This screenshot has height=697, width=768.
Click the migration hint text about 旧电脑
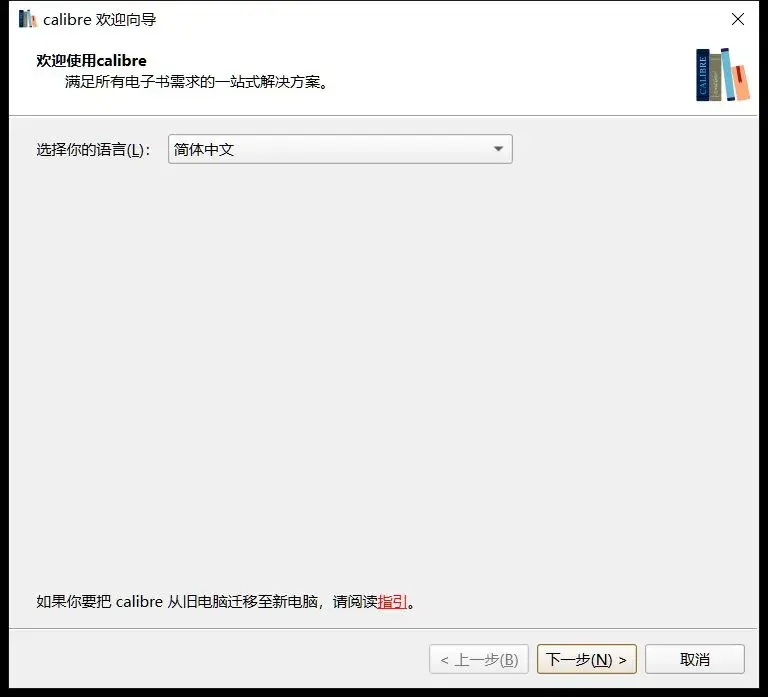tap(225, 601)
